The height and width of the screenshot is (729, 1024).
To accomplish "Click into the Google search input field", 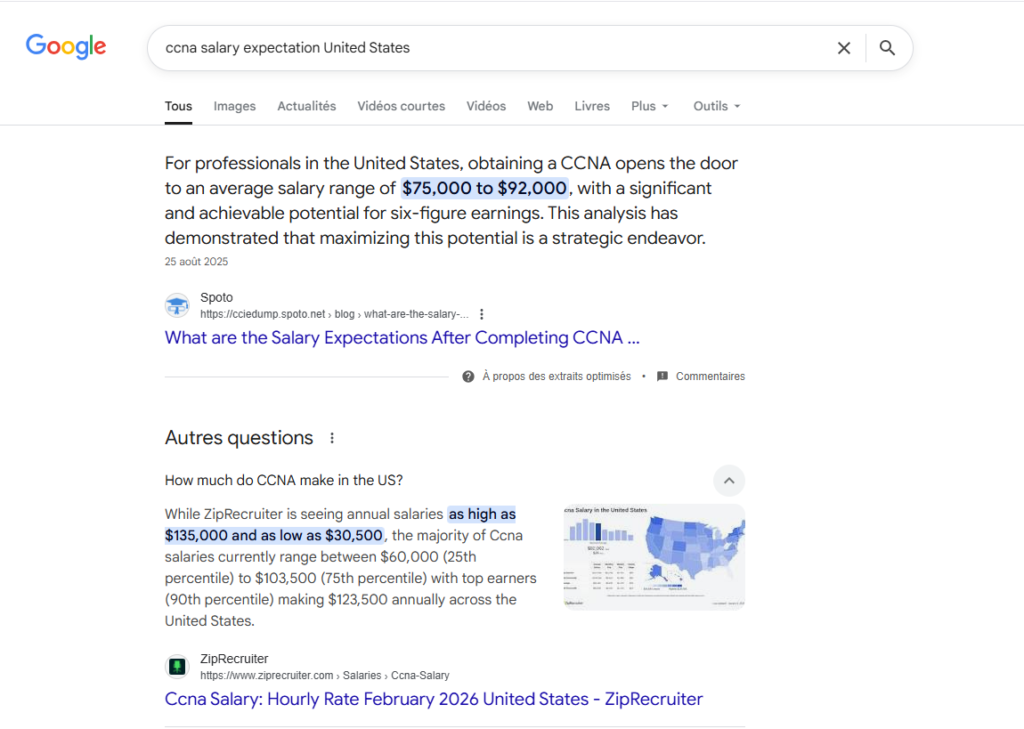I will (490, 48).
